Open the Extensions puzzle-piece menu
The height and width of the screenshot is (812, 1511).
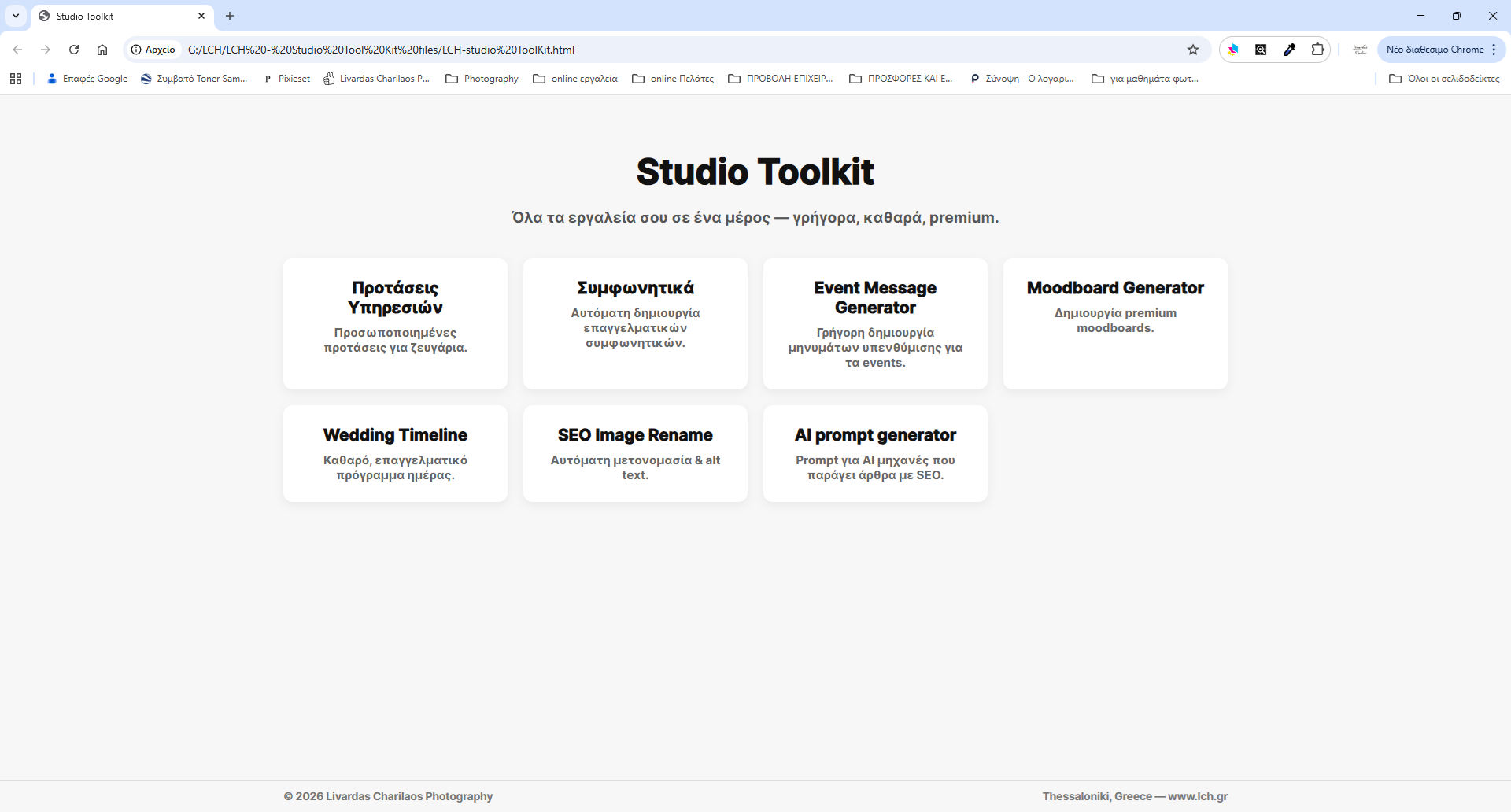pyautogui.click(x=1317, y=50)
